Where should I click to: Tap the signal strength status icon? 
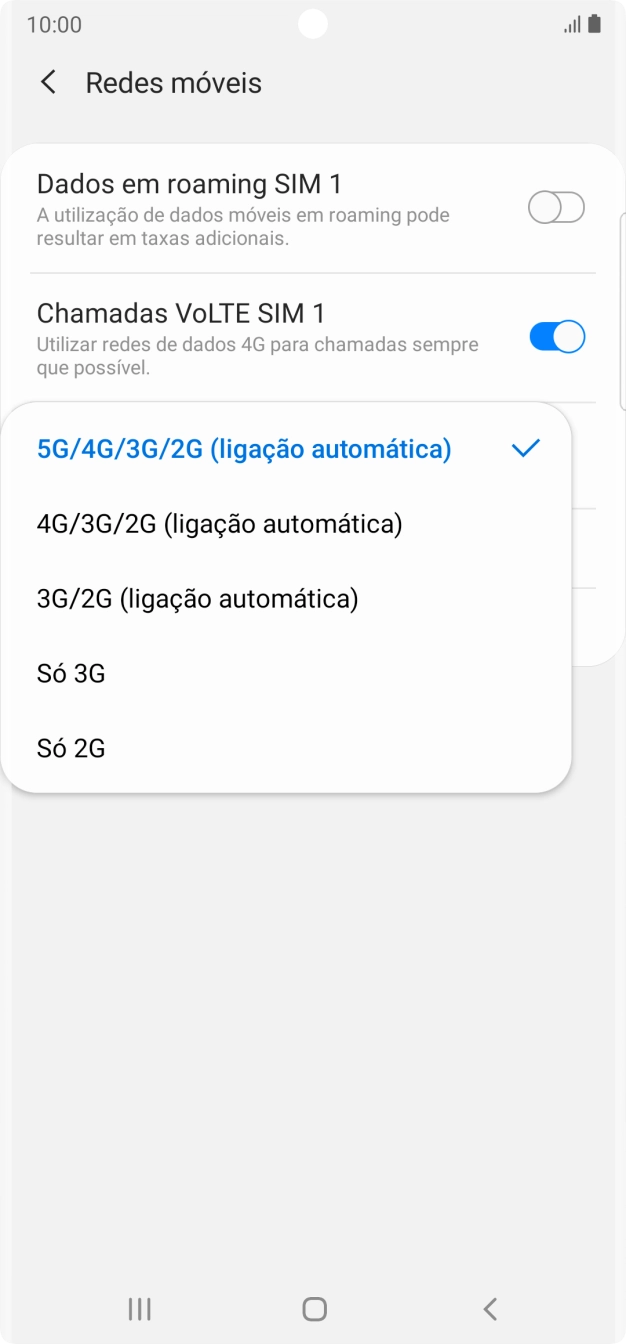[572, 24]
